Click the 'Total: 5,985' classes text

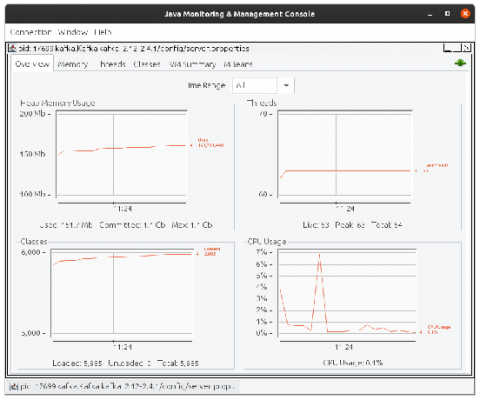point(178,363)
